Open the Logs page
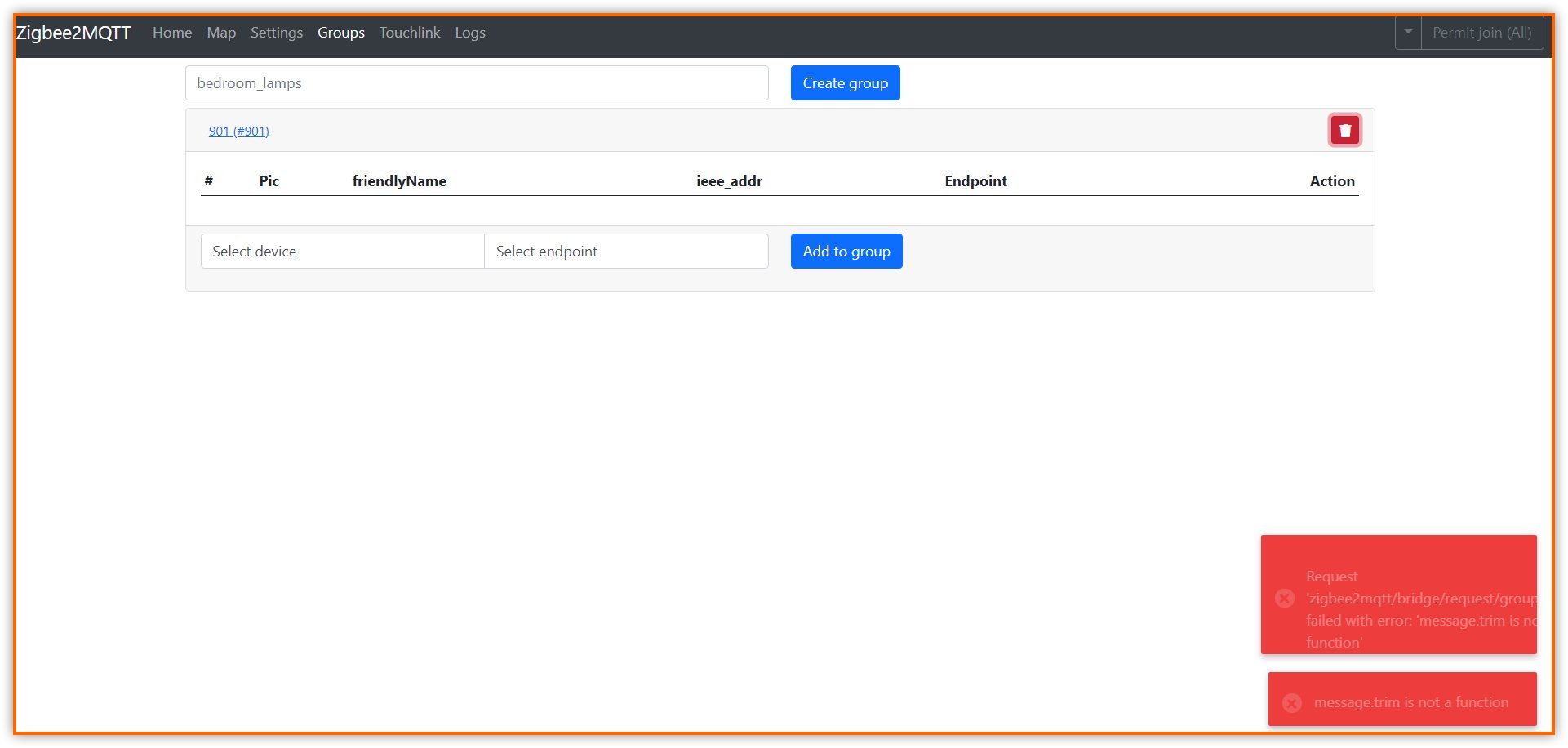The height and width of the screenshot is (748, 1568). pyautogui.click(x=470, y=33)
